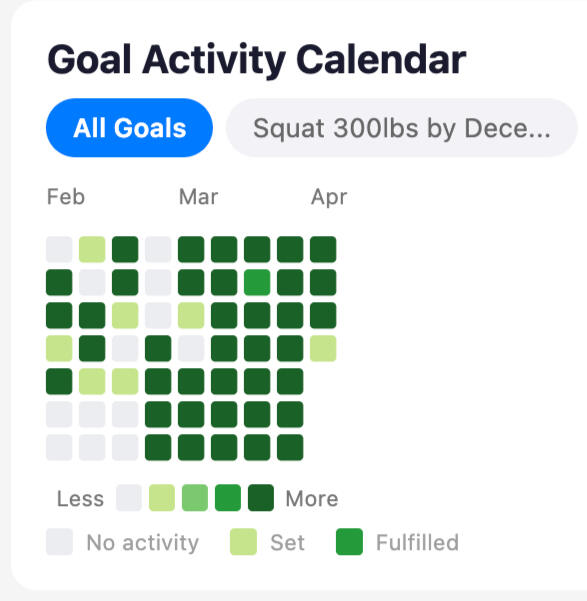
Task: Select the All Goals filter pill
Action: click(x=129, y=128)
